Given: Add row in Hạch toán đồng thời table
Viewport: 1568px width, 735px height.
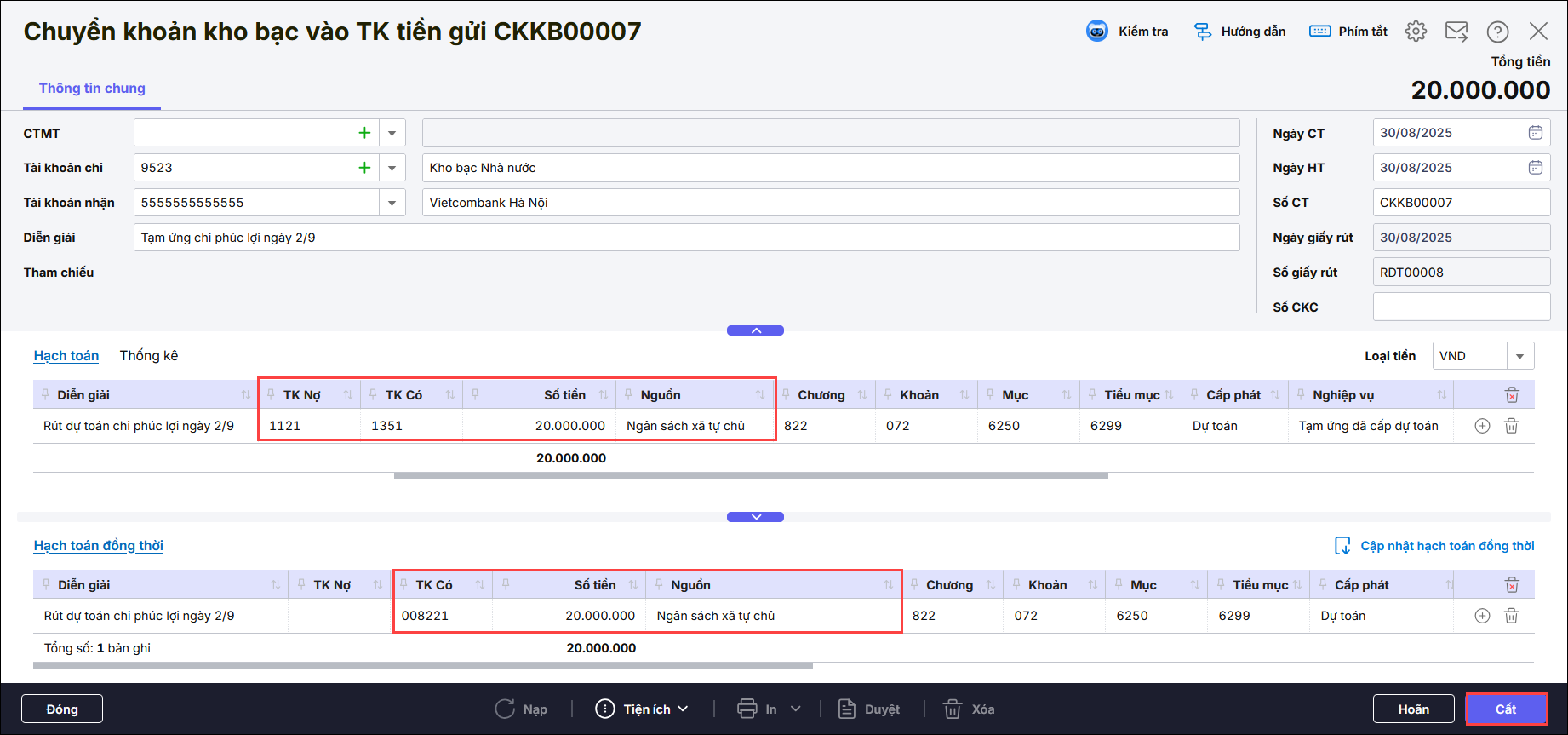Looking at the screenshot, I should click(x=1482, y=616).
